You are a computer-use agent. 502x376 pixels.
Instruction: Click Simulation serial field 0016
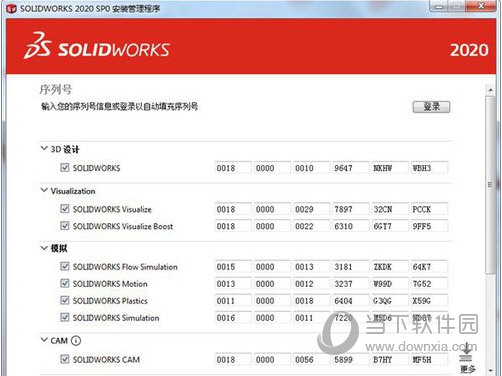(x=233, y=318)
